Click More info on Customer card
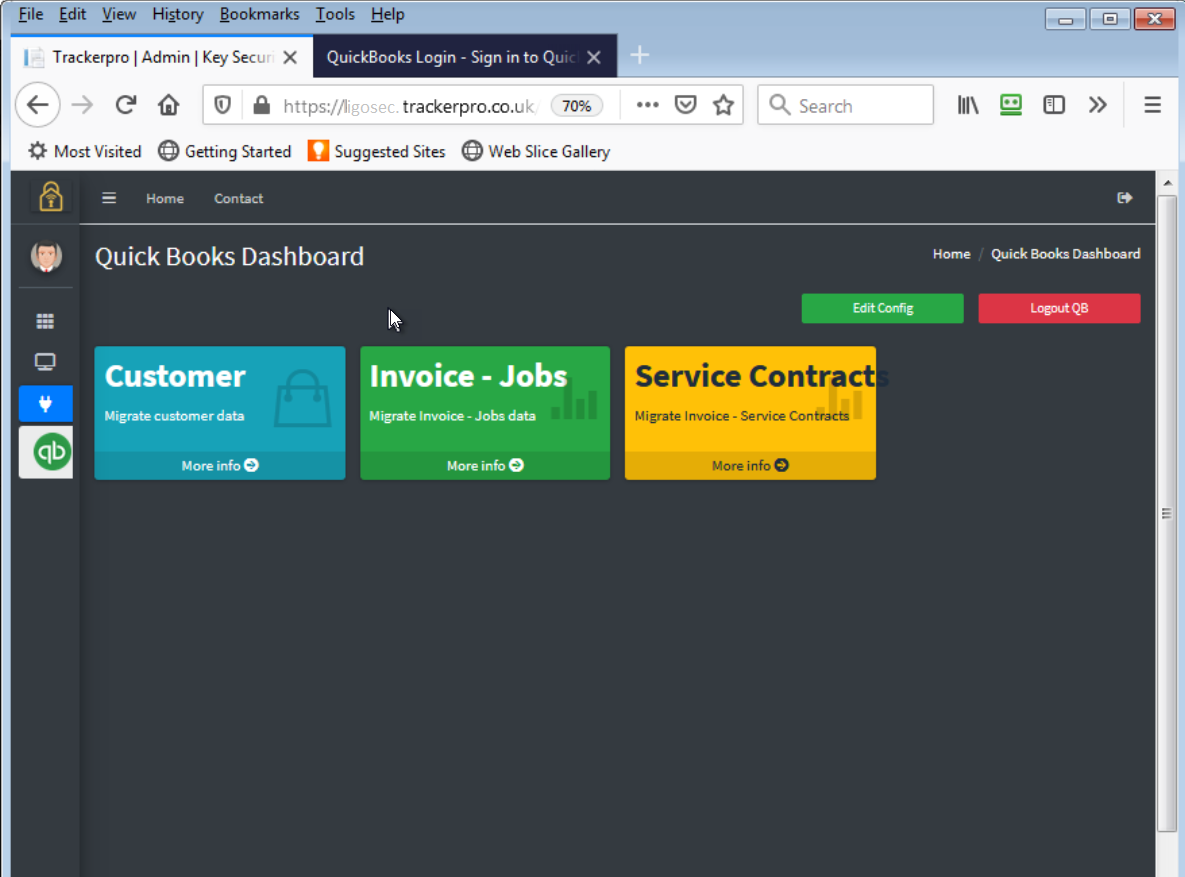 point(220,466)
